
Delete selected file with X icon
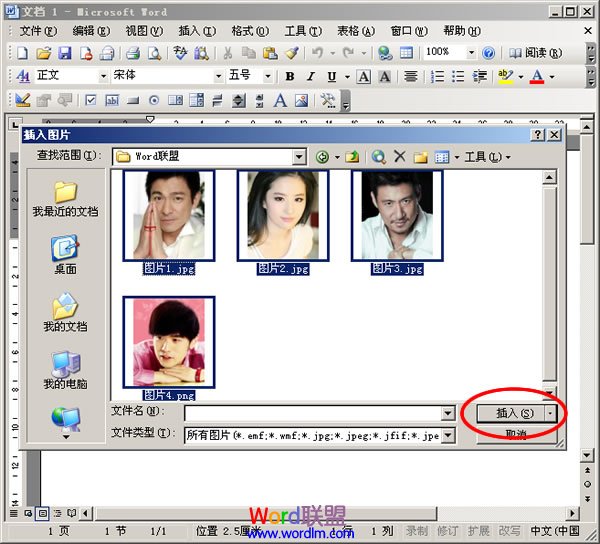click(x=399, y=156)
